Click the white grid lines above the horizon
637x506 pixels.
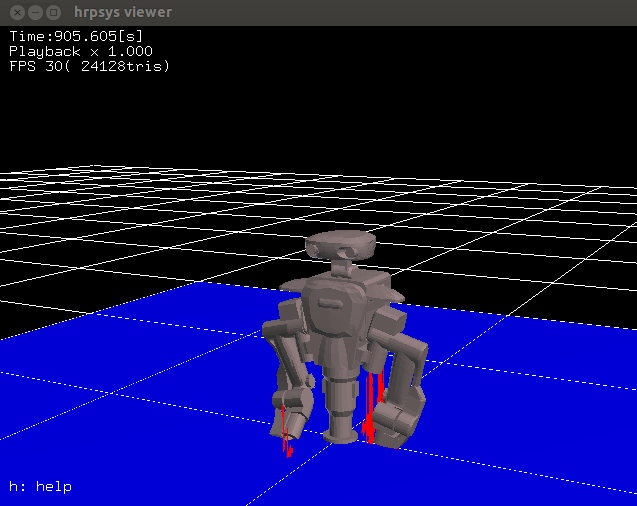[x=150, y=210]
